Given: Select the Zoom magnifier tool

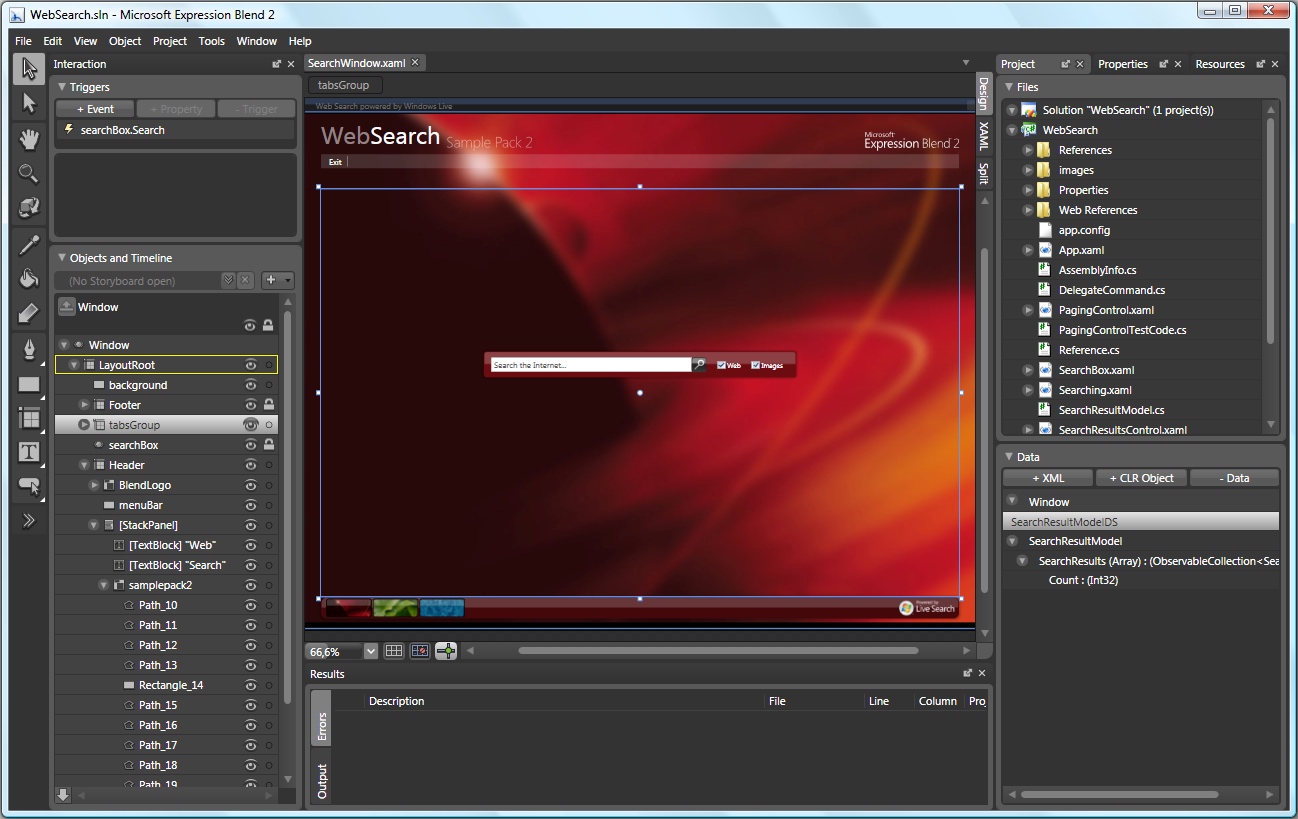Looking at the screenshot, I should coord(29,174).
